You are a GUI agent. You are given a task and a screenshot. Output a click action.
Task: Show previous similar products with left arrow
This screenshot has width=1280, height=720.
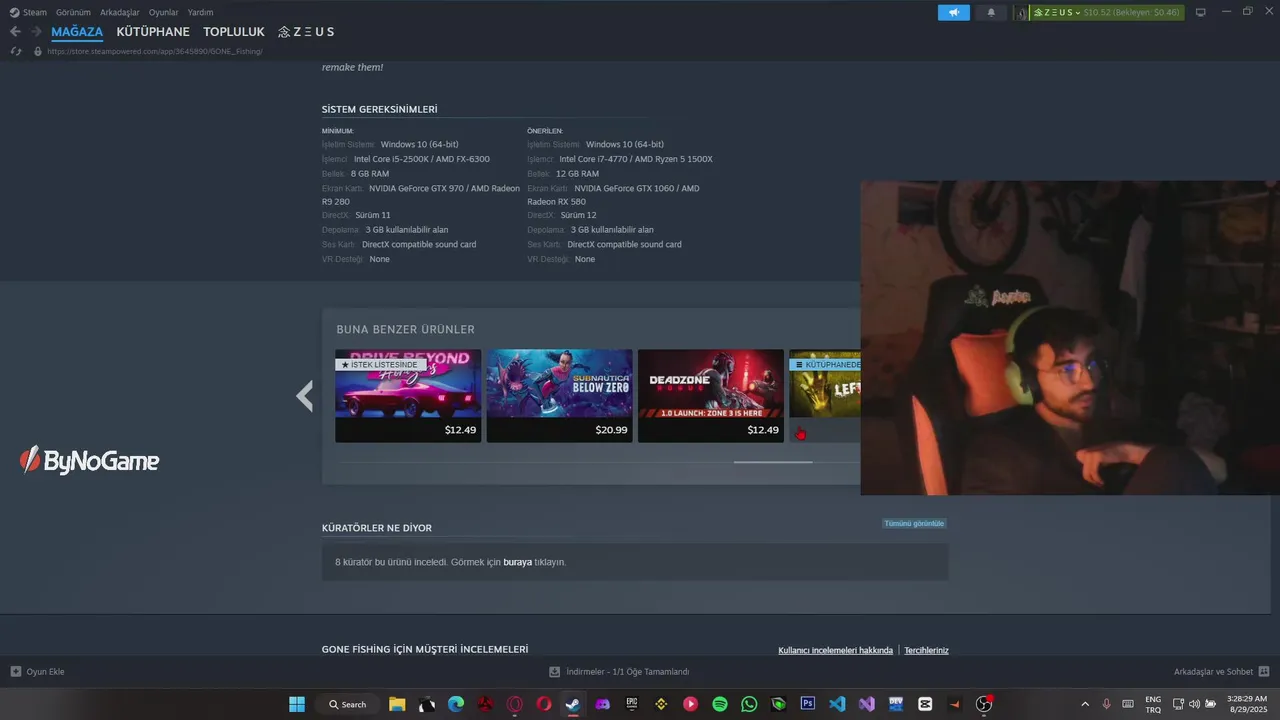pos(305,396)
